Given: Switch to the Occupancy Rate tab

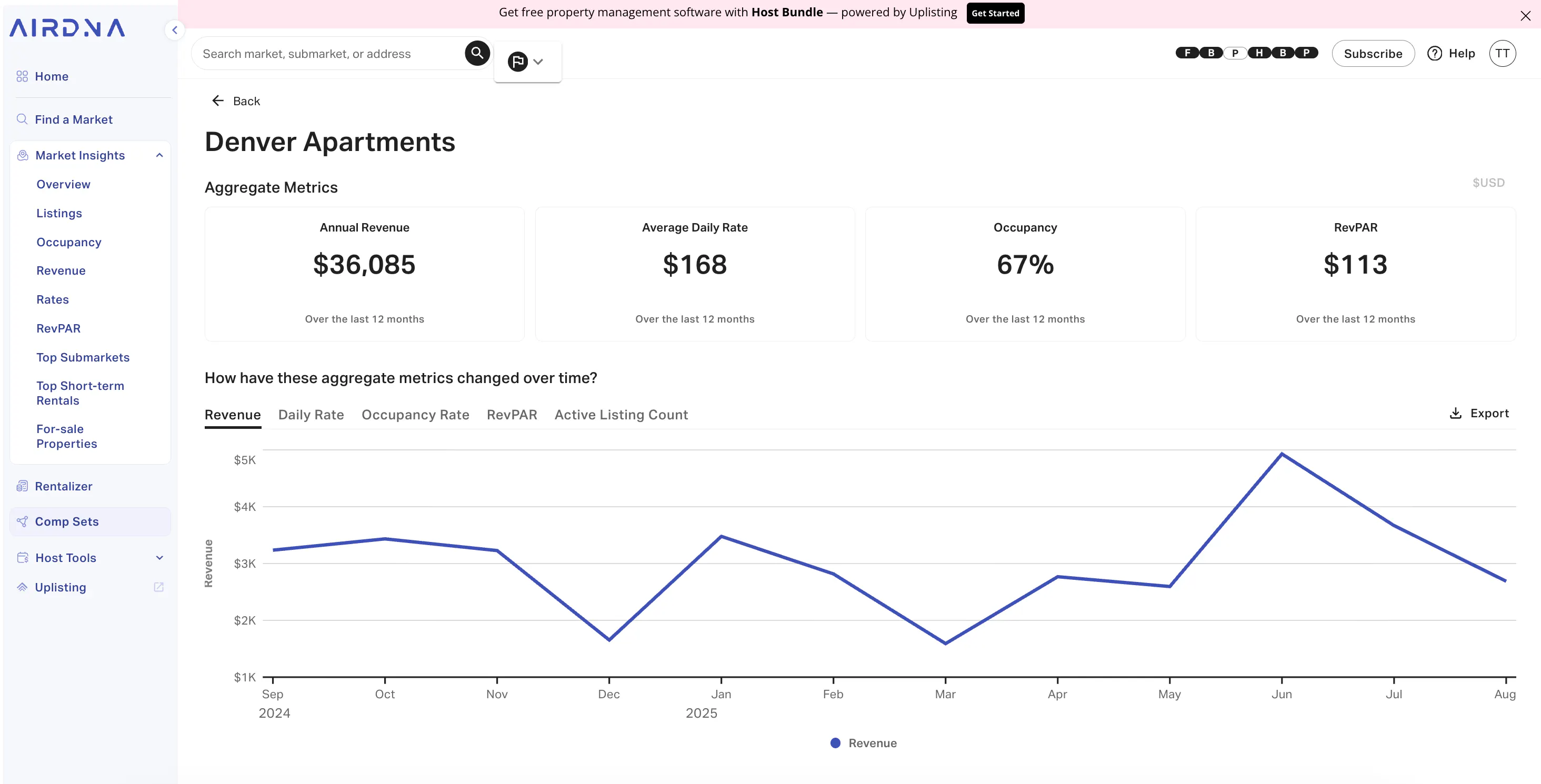Looking at the screenshot, I should [415, 415].
